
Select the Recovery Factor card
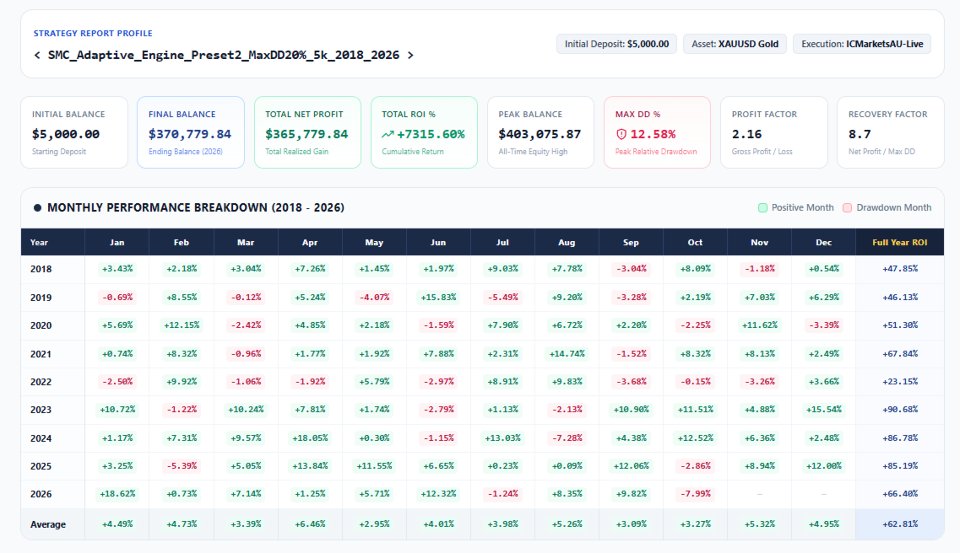[x=891, y=132]
